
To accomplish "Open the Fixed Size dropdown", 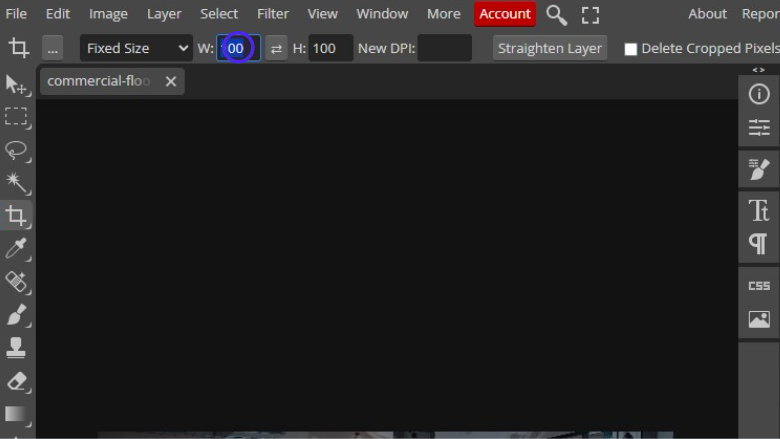I will (137, 48).
